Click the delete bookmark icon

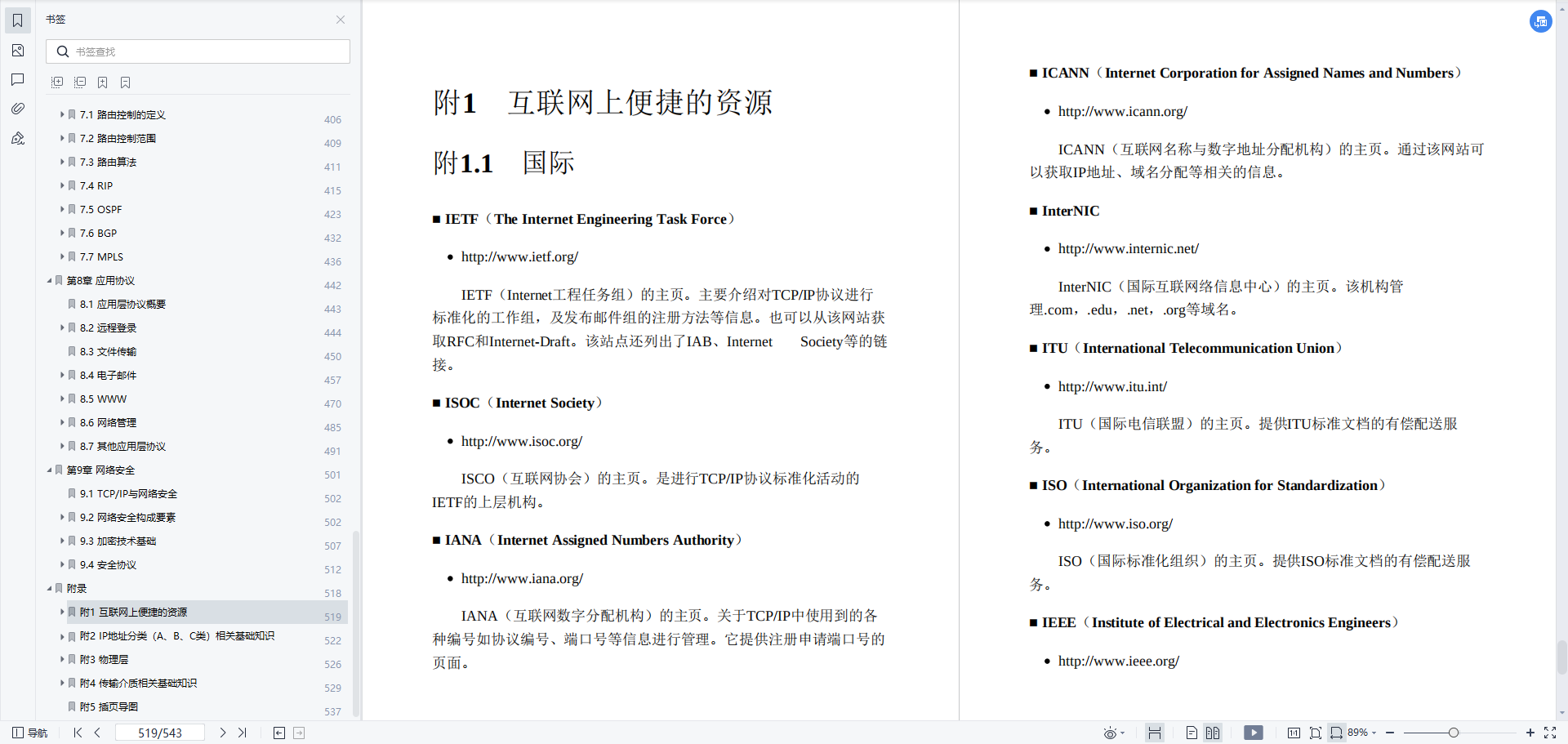pos(126,82)
